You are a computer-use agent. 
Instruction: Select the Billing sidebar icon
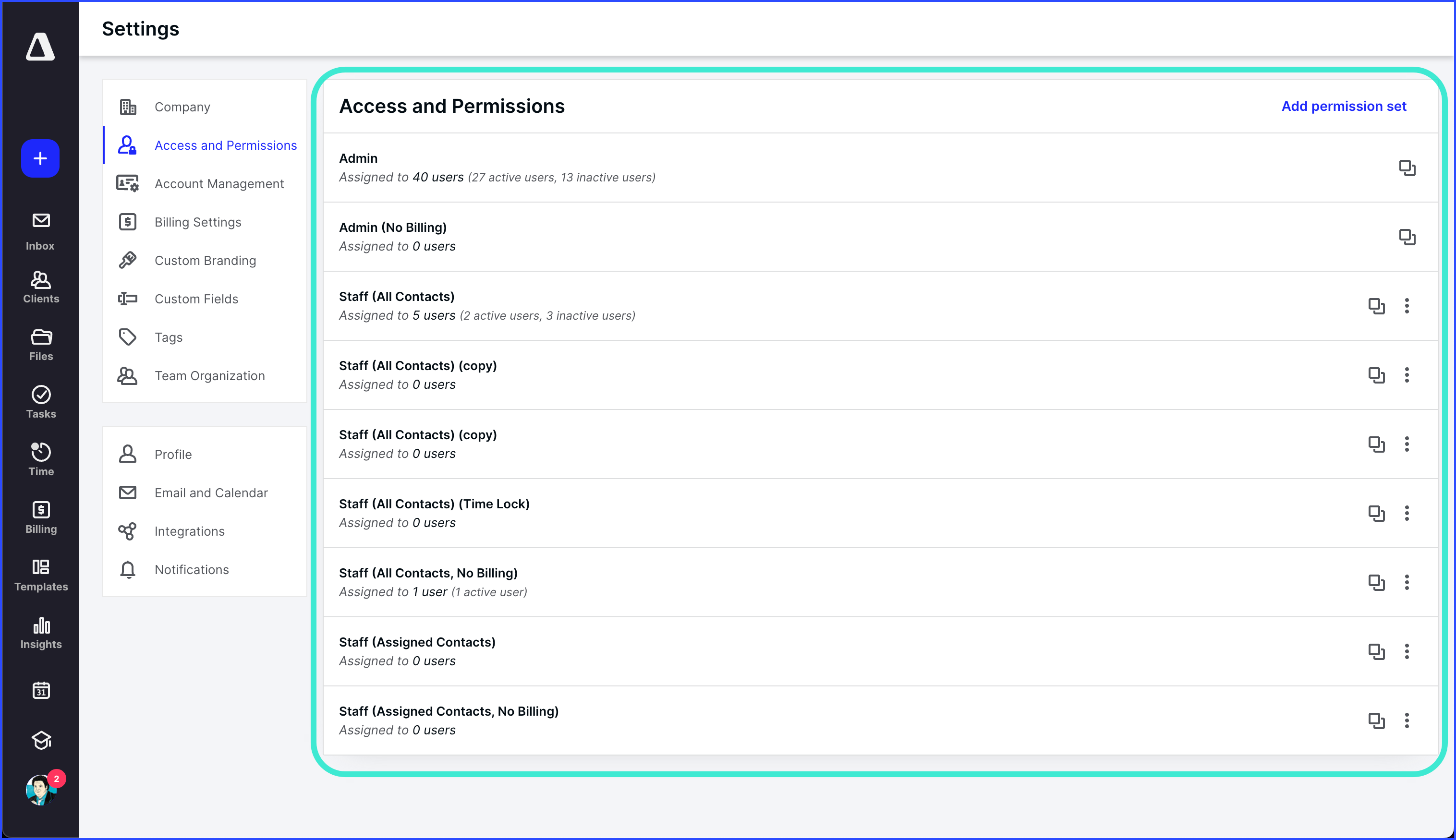tap(40, 512)
